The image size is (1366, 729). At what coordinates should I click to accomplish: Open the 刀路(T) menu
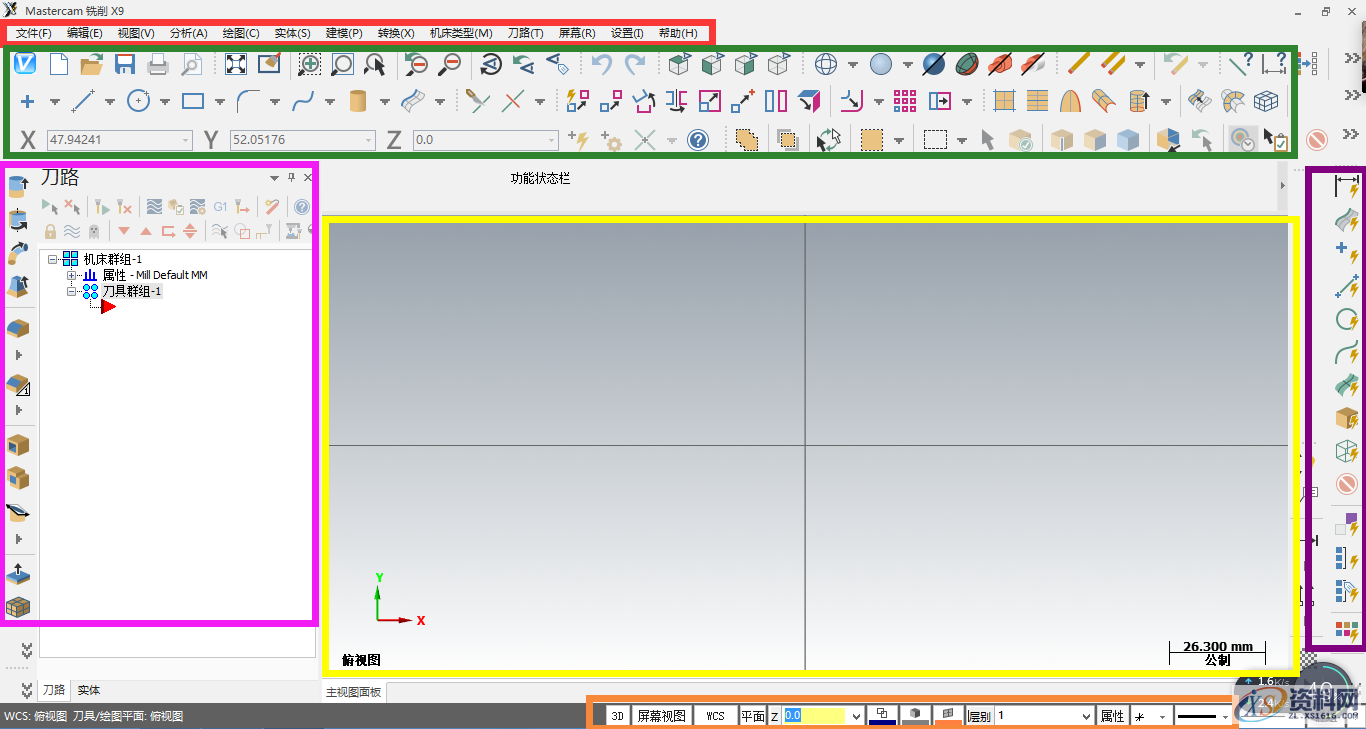525,33
